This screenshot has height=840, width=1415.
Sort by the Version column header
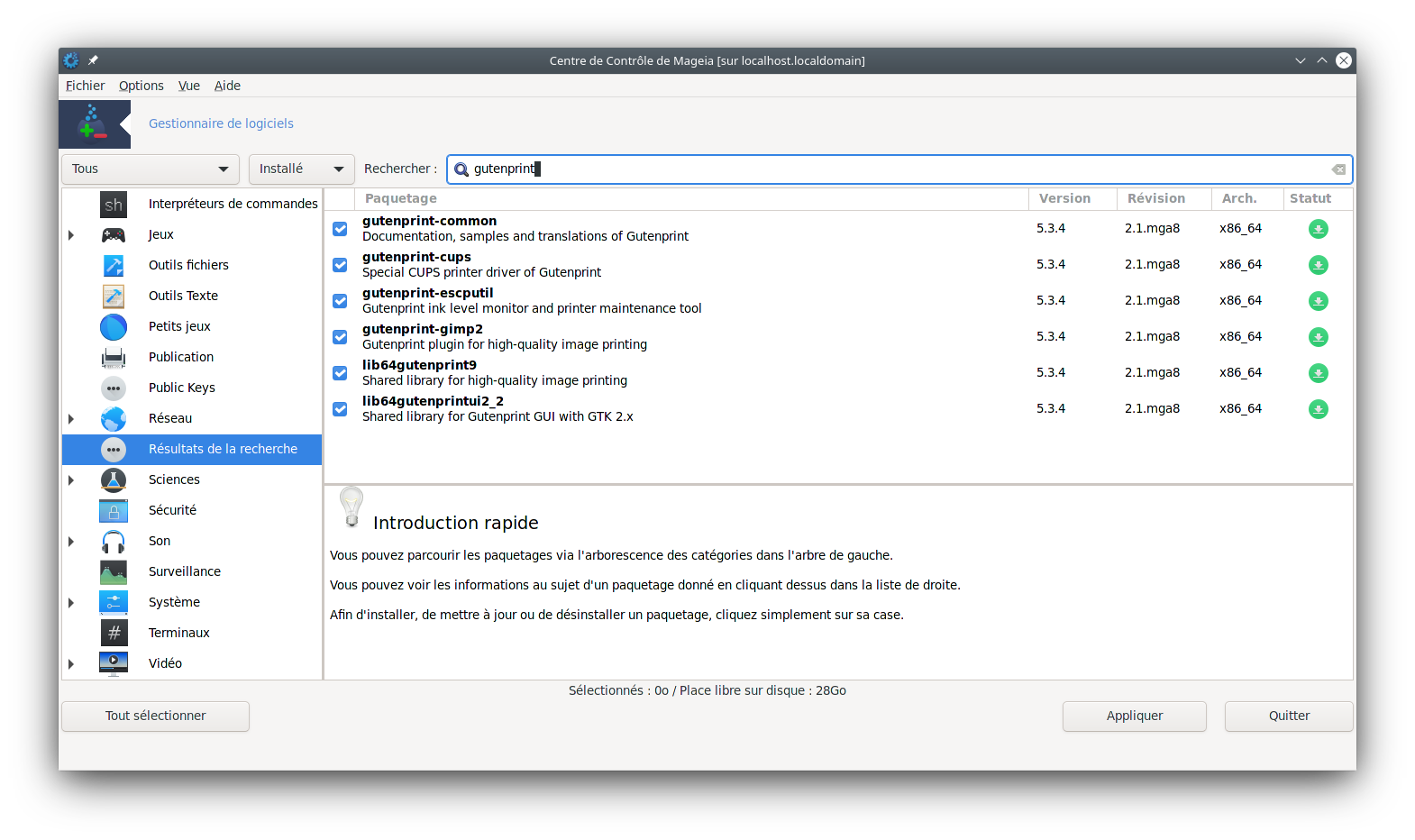[1073, 198]
